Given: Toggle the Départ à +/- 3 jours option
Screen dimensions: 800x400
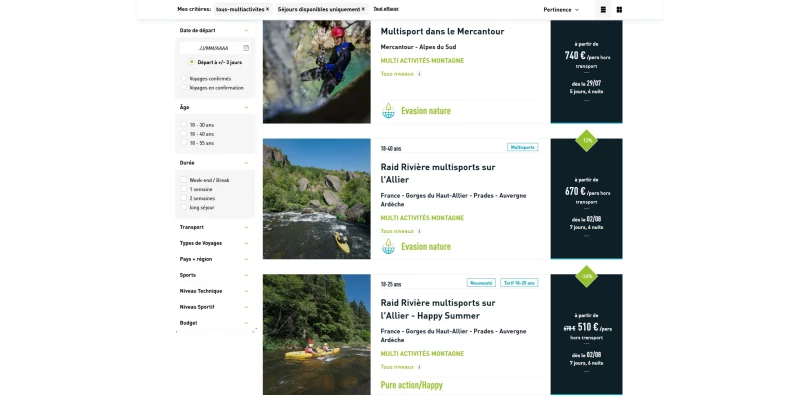Looking at the screenshot, I should [191, 62].
